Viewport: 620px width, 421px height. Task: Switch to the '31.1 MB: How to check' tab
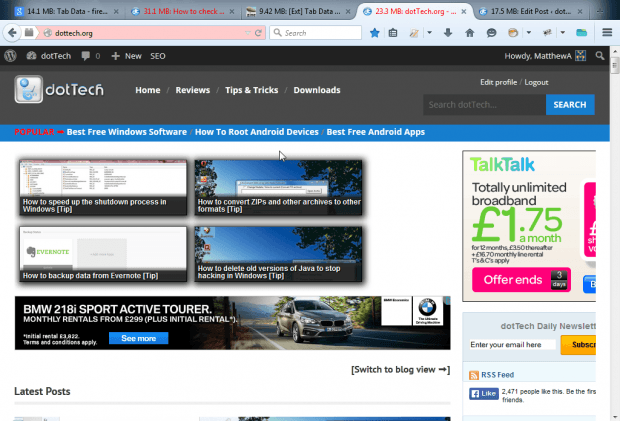[x=183, y=12]
